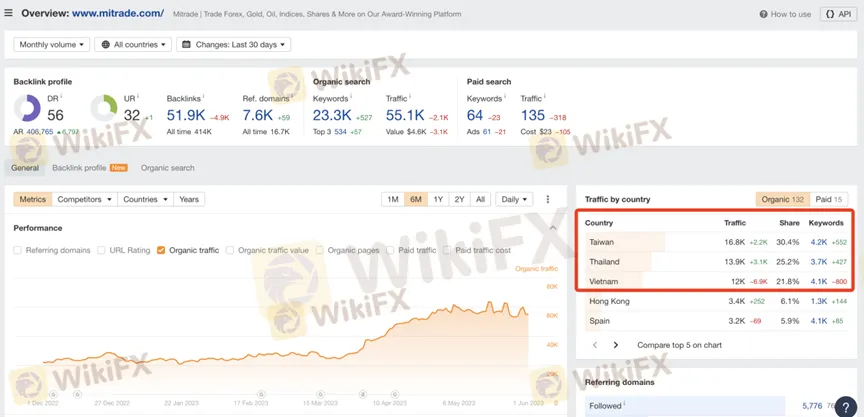Go to next country page arrow
The width and height of the screenshot is (864, 417).
tap(615, 345)
